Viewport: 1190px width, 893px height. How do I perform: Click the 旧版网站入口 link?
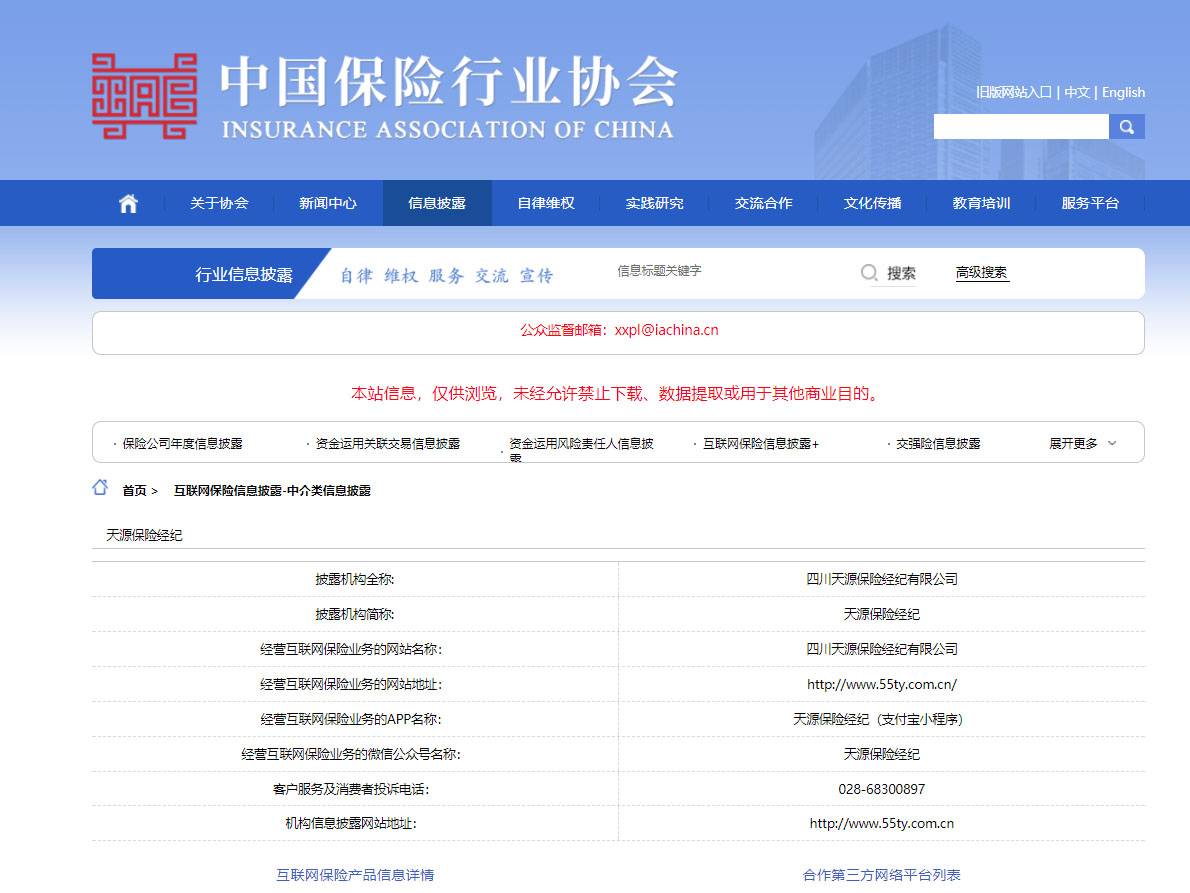(1014, 93)
